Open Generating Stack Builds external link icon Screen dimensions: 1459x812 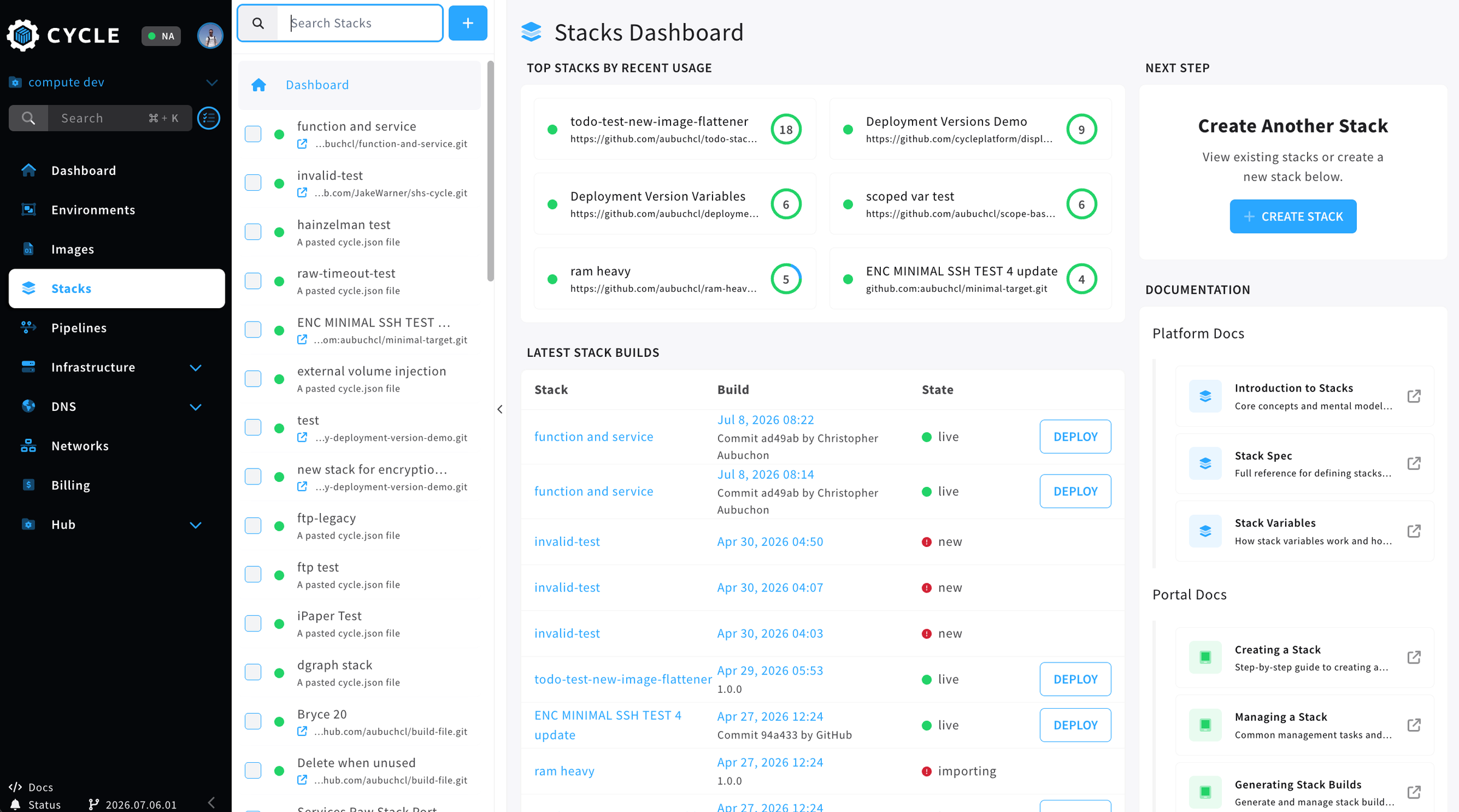pyautogui.click(x=1414, y=793)
